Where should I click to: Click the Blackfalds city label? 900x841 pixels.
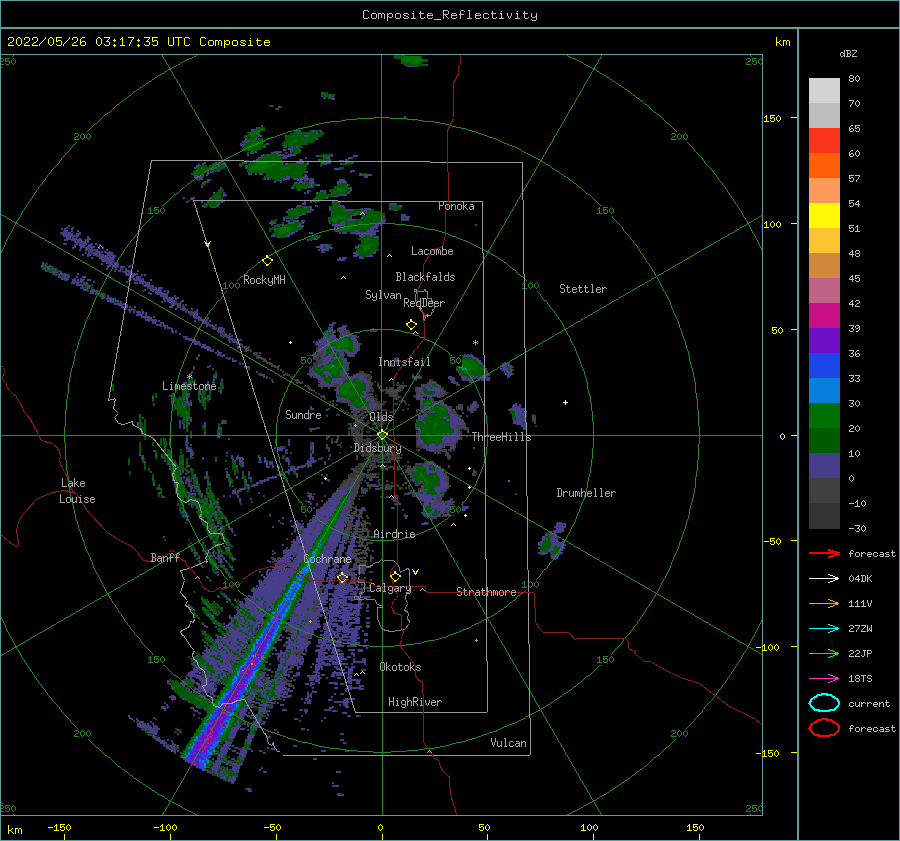click(425, 277)
